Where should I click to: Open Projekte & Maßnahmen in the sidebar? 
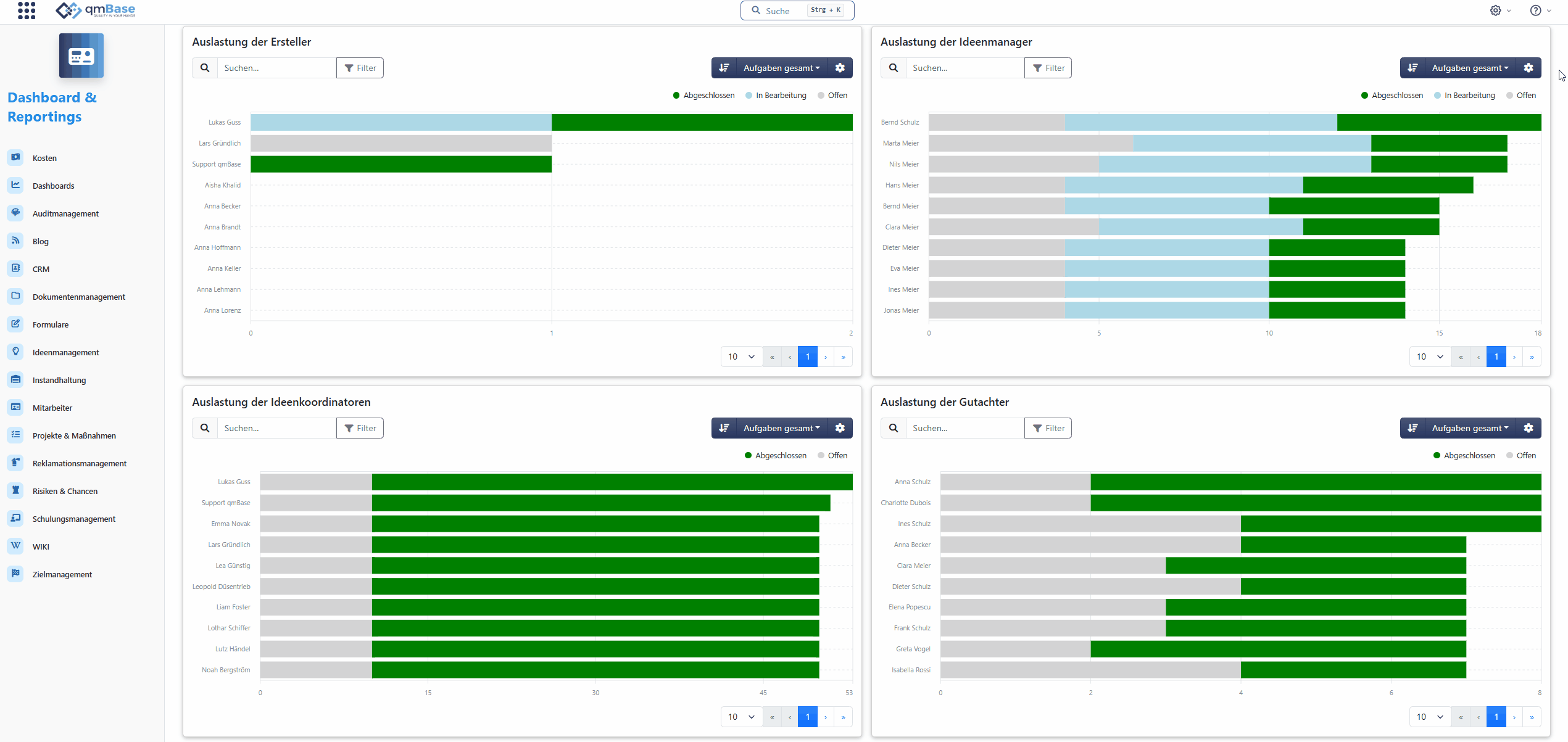tap(74, 435)
